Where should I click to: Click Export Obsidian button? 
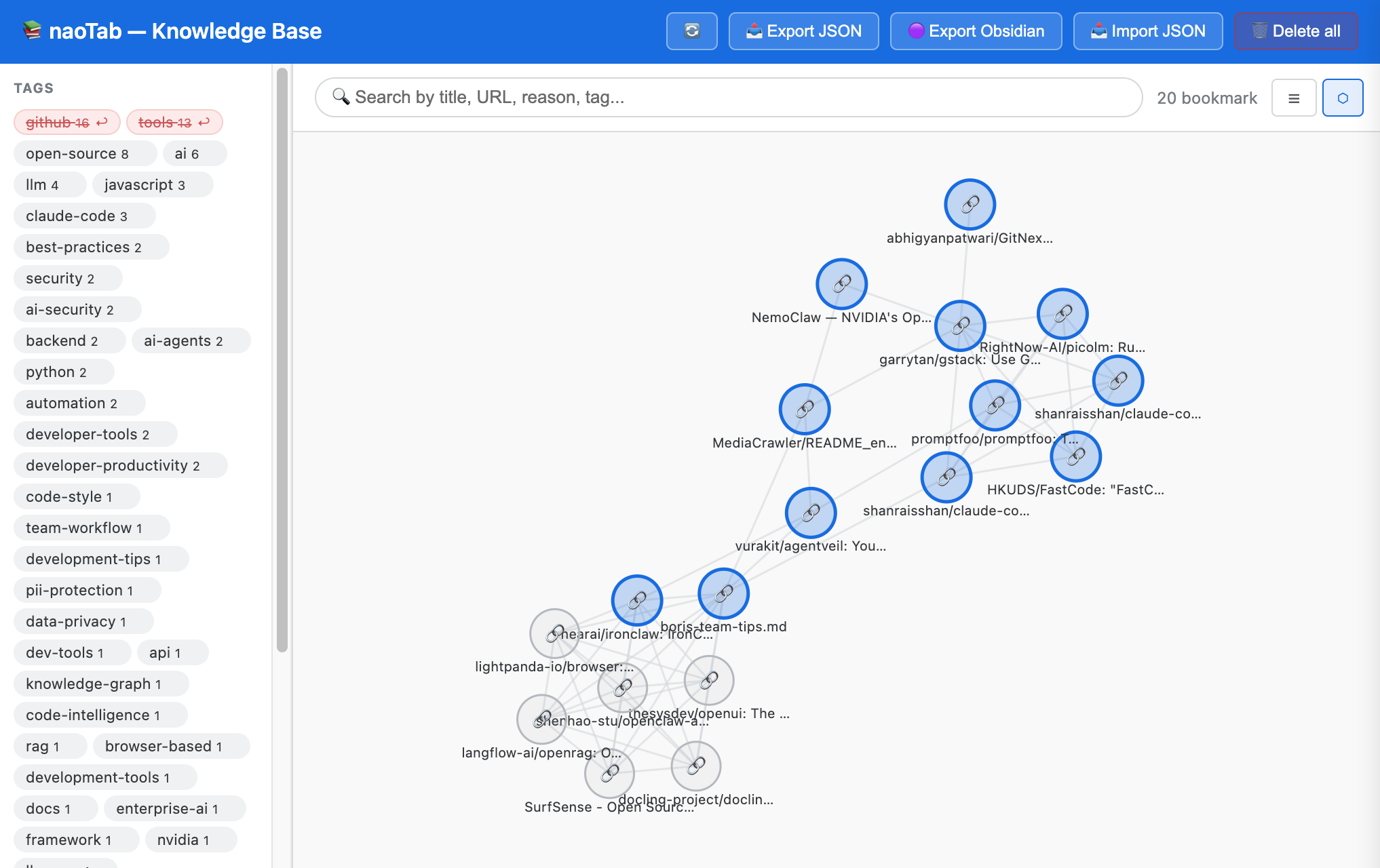coord(976,31)
